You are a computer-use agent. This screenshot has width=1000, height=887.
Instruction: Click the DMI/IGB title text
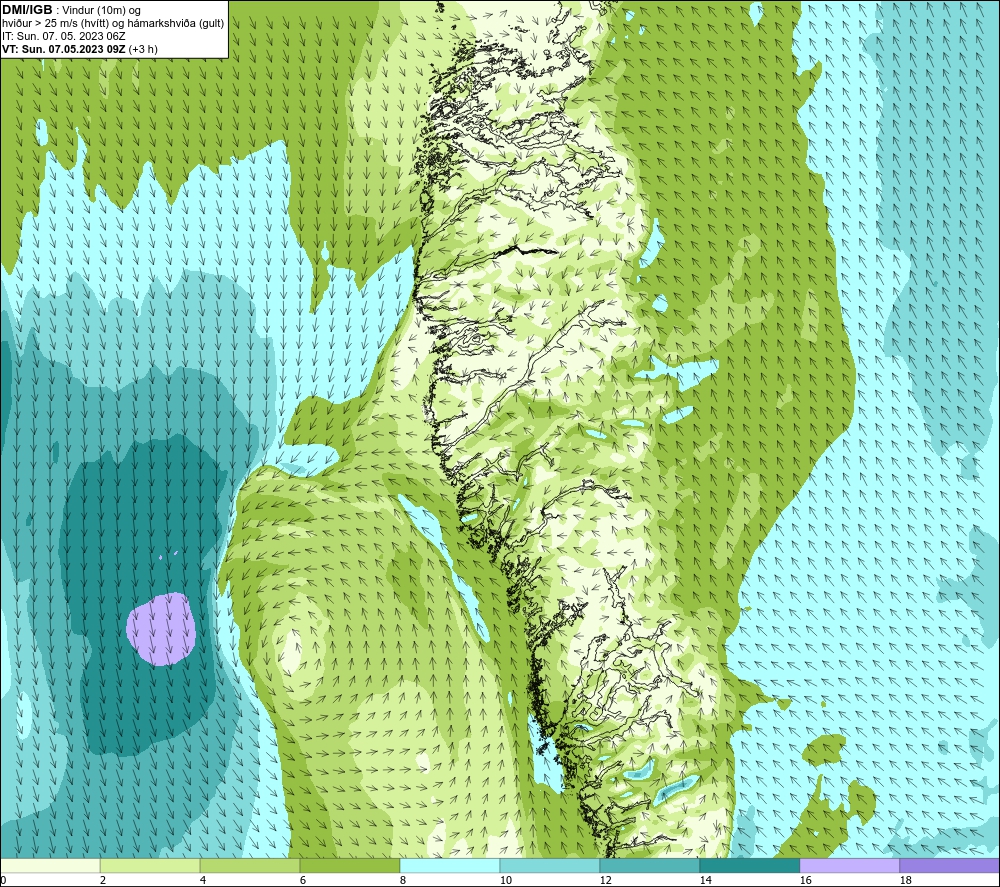(27, 10)
